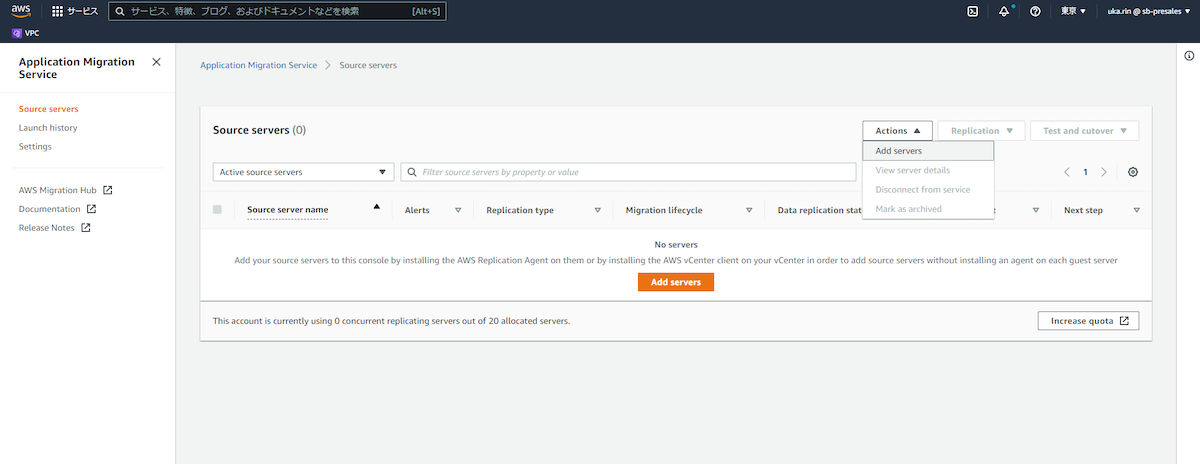Click the VPC shortcut icon
The image size is (1200, 464).
pyautogui.click(x=17, y=32)
